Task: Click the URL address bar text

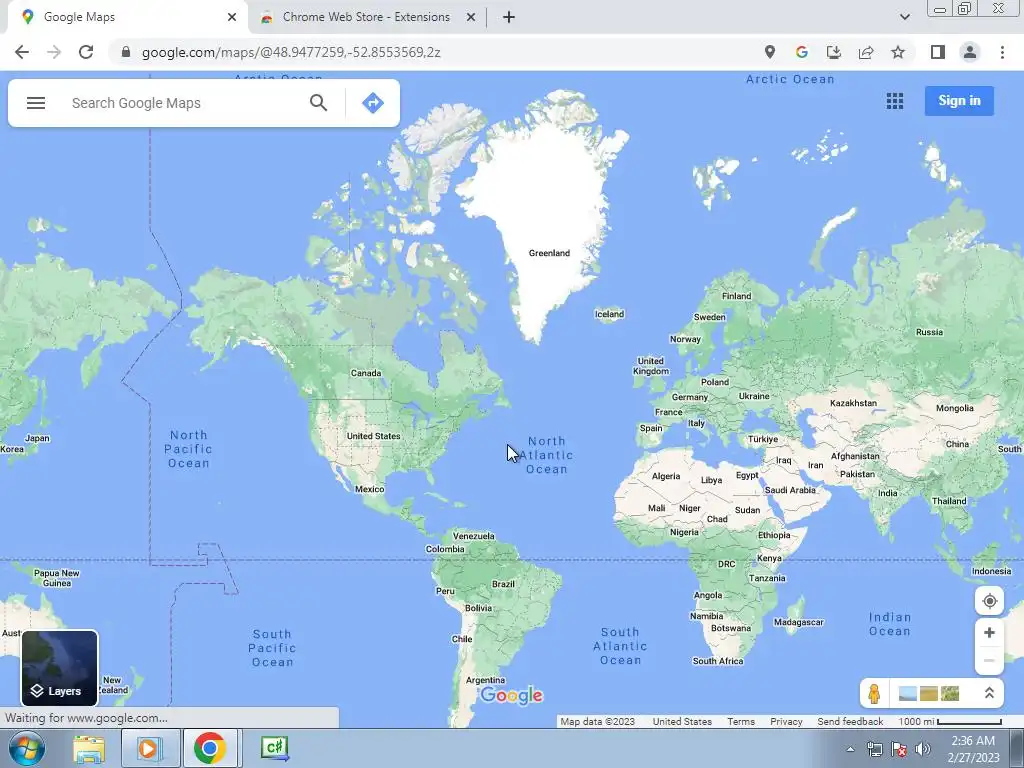Action: point(291,52)
